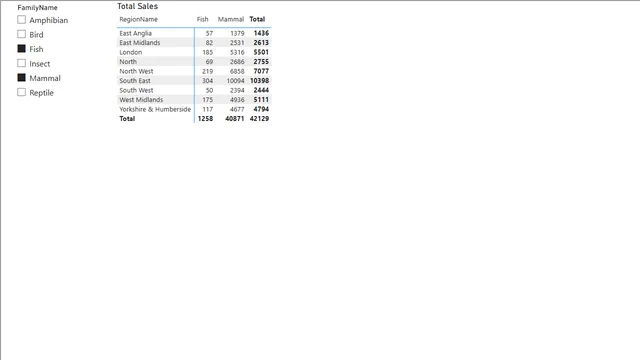Select the South East row label
640x360 pixels.
(135, 80)
